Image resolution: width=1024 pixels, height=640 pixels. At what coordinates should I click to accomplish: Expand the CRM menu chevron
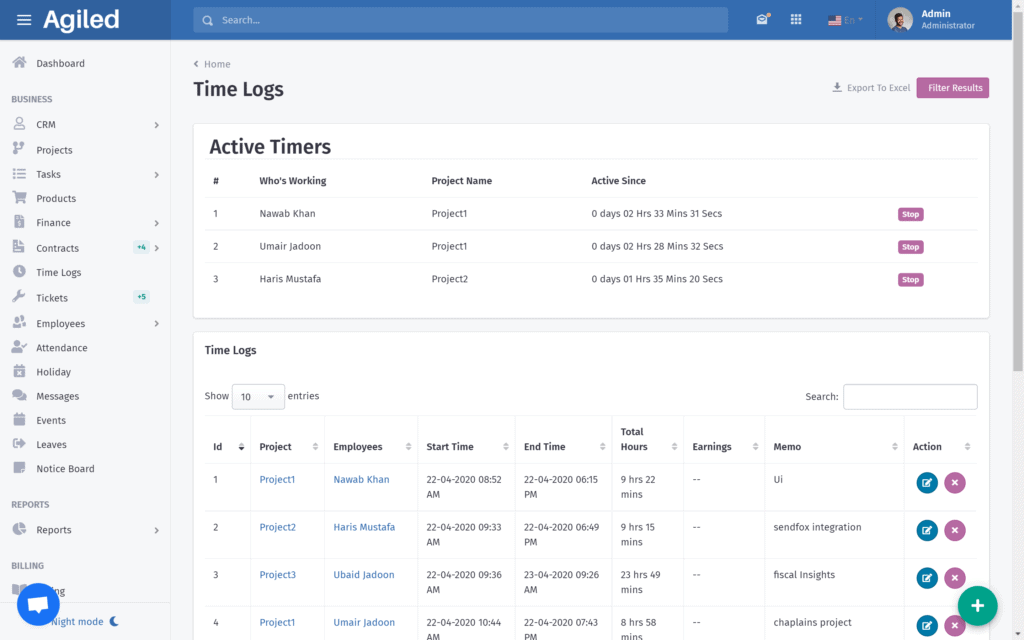pyautogui.click(x=157, y=125)
